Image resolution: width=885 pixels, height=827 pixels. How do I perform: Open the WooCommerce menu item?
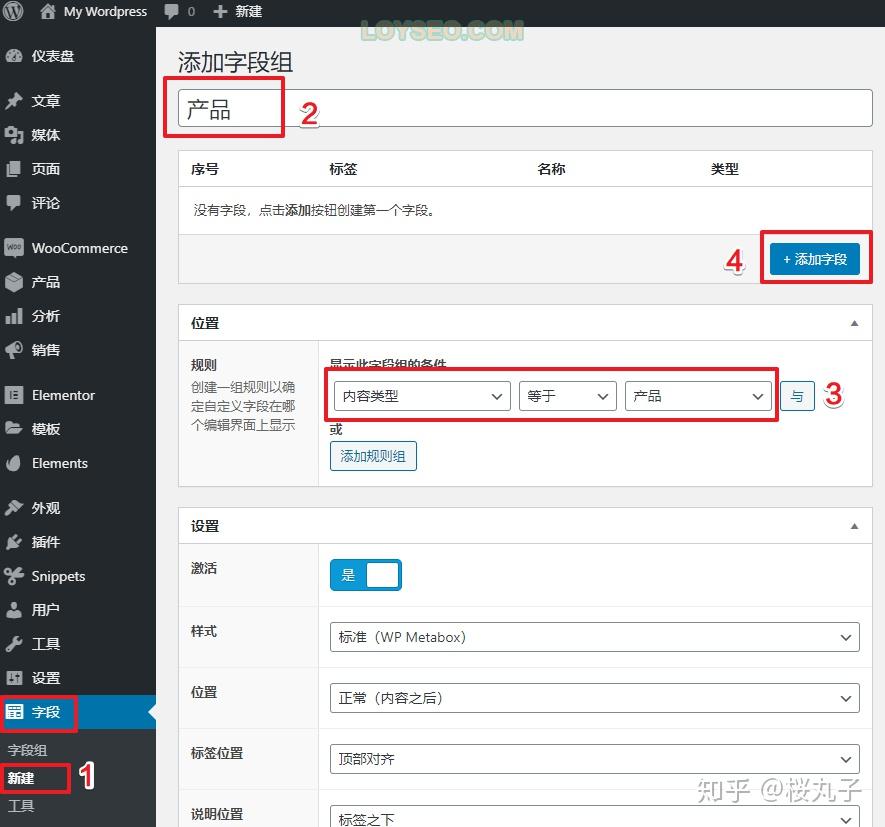click(78, 248)
